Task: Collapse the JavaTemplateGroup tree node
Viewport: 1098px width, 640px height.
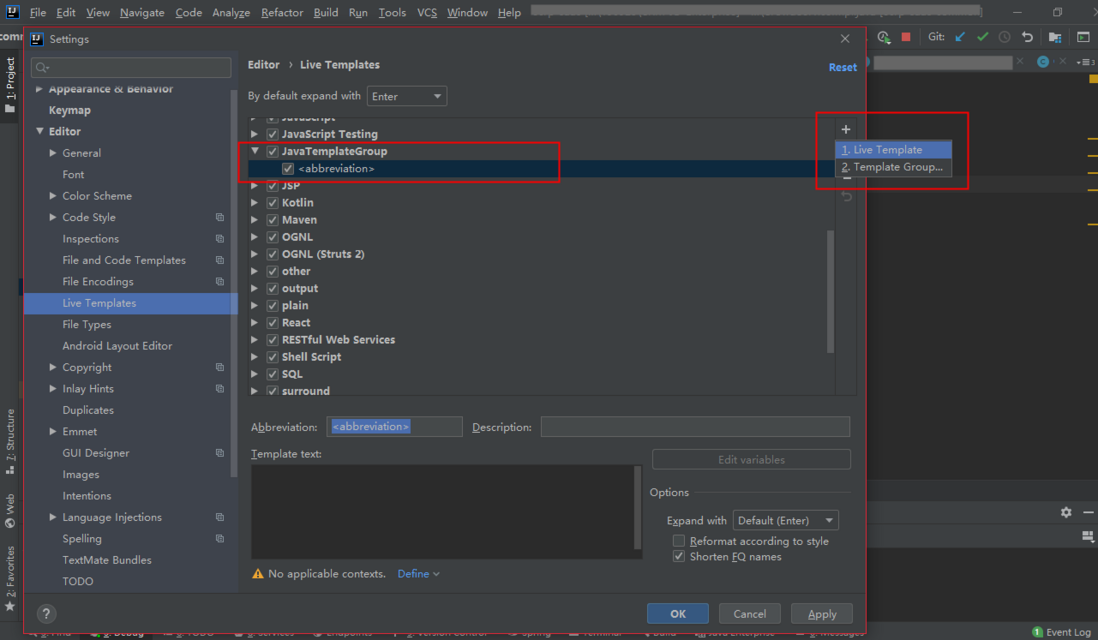Action: click(255, 151)
